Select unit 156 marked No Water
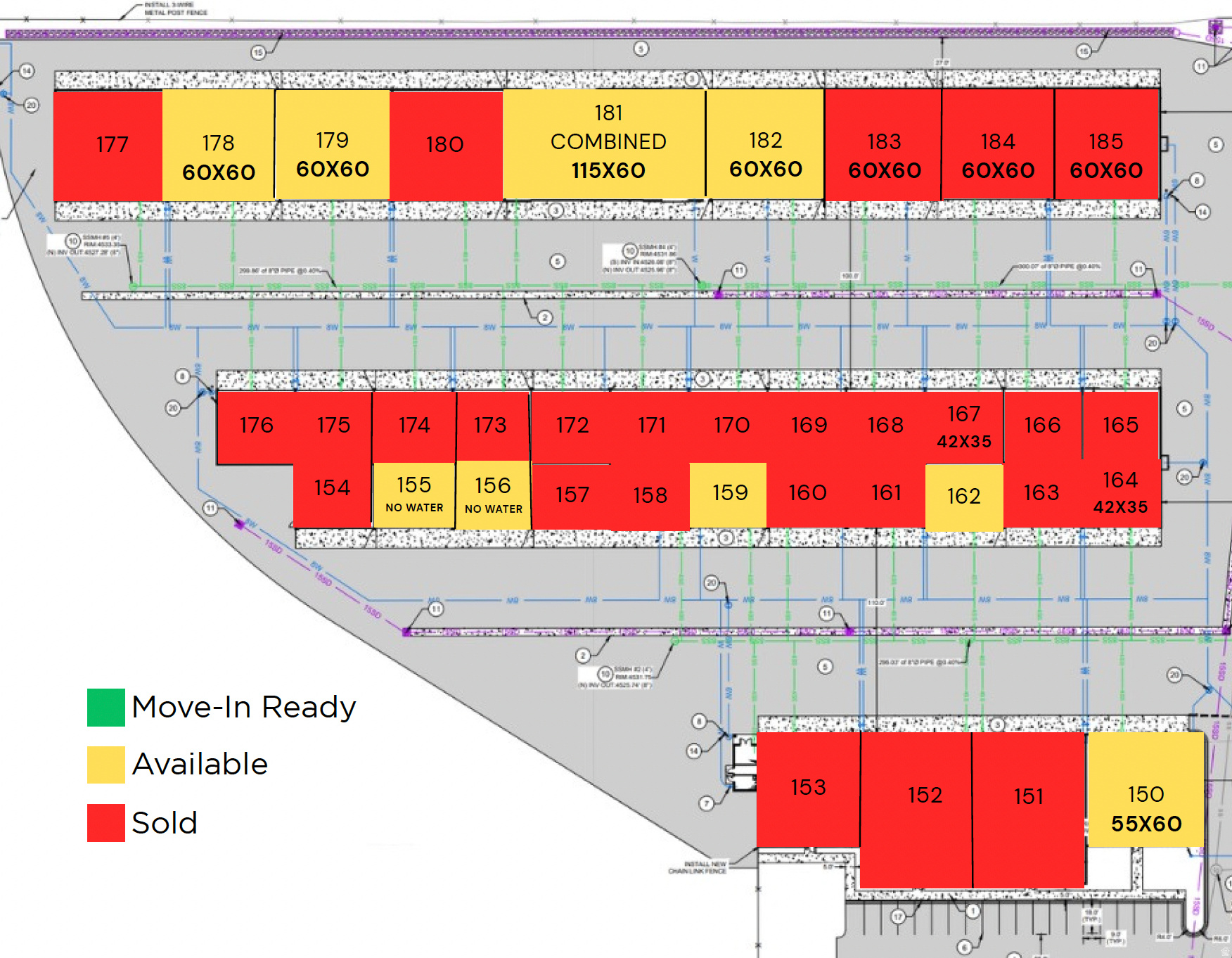 pos(493,495)
